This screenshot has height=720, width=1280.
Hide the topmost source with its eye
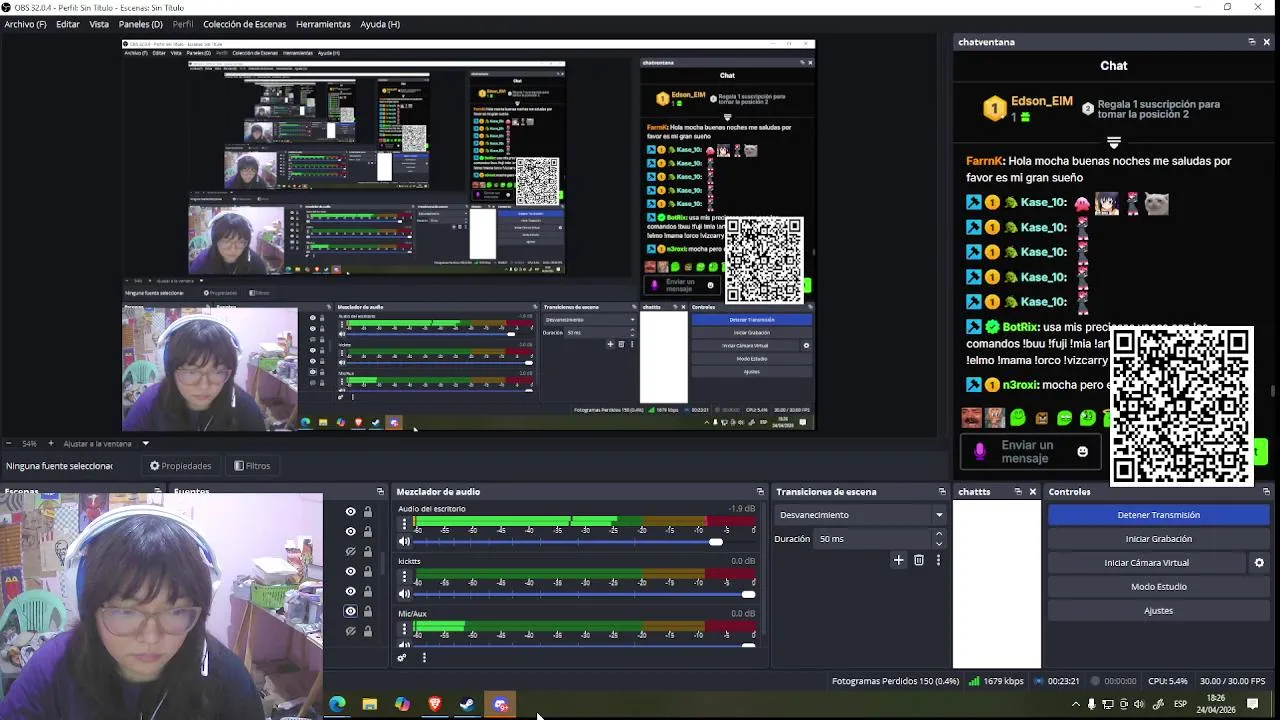point(350,512)
